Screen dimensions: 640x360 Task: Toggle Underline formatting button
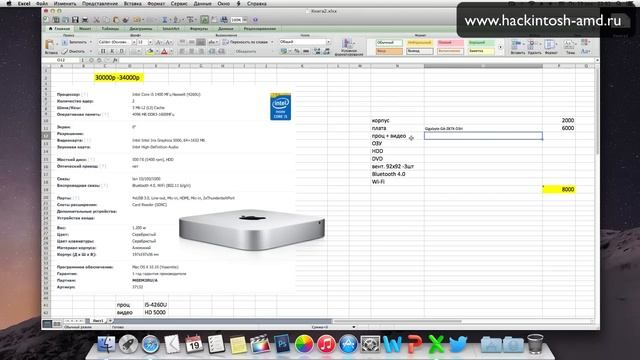tap(122, 51)
